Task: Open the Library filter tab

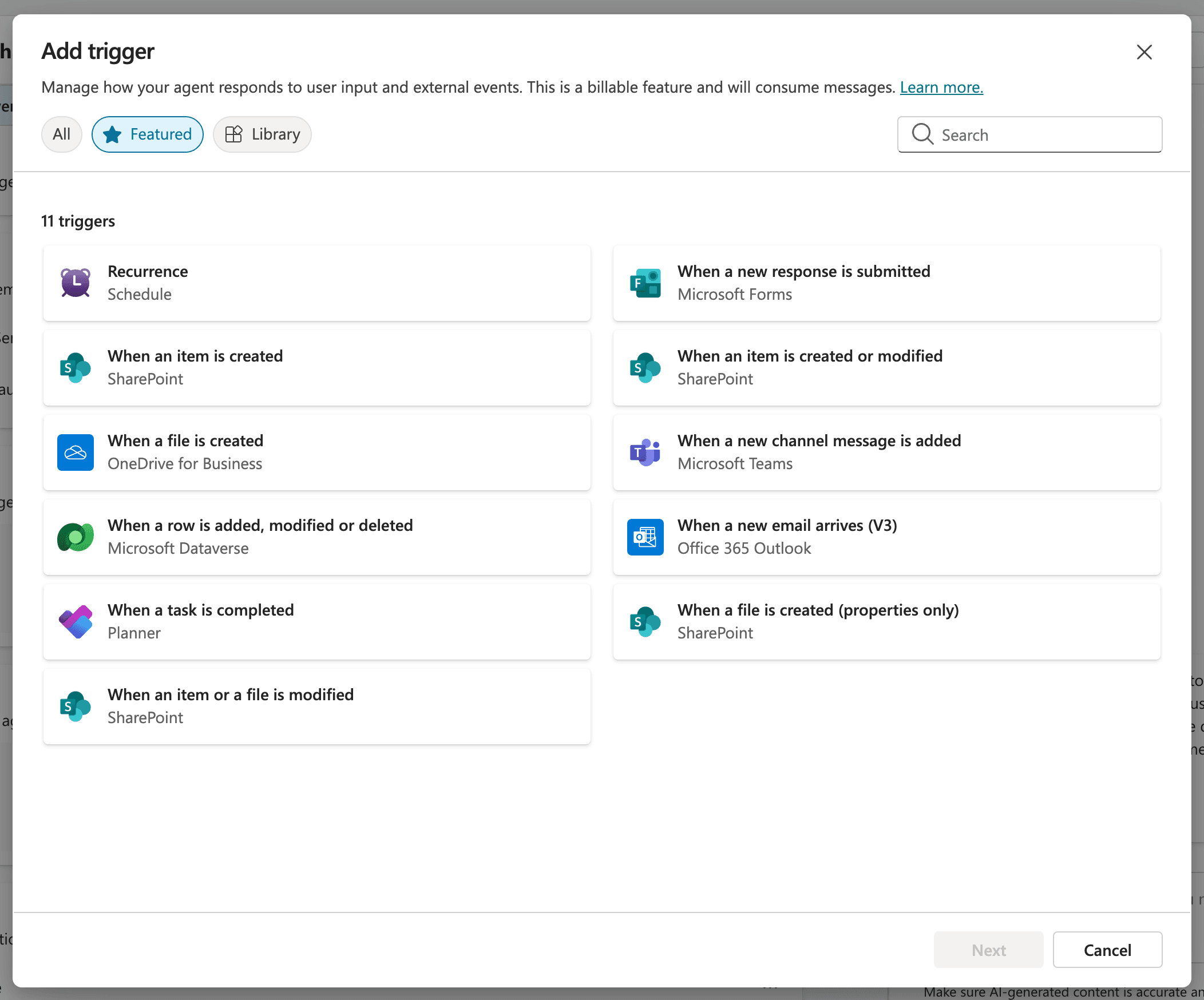Action: coord(262,134)
